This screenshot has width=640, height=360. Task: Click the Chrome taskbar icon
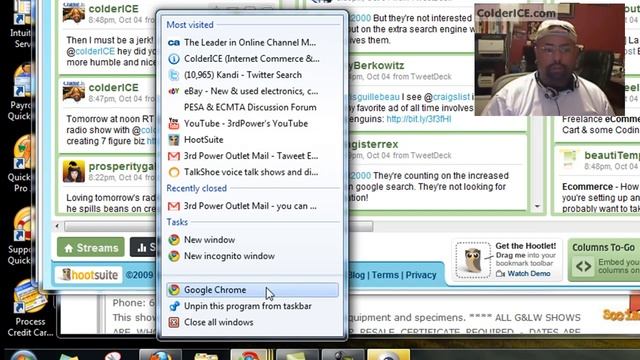point(249,355)
